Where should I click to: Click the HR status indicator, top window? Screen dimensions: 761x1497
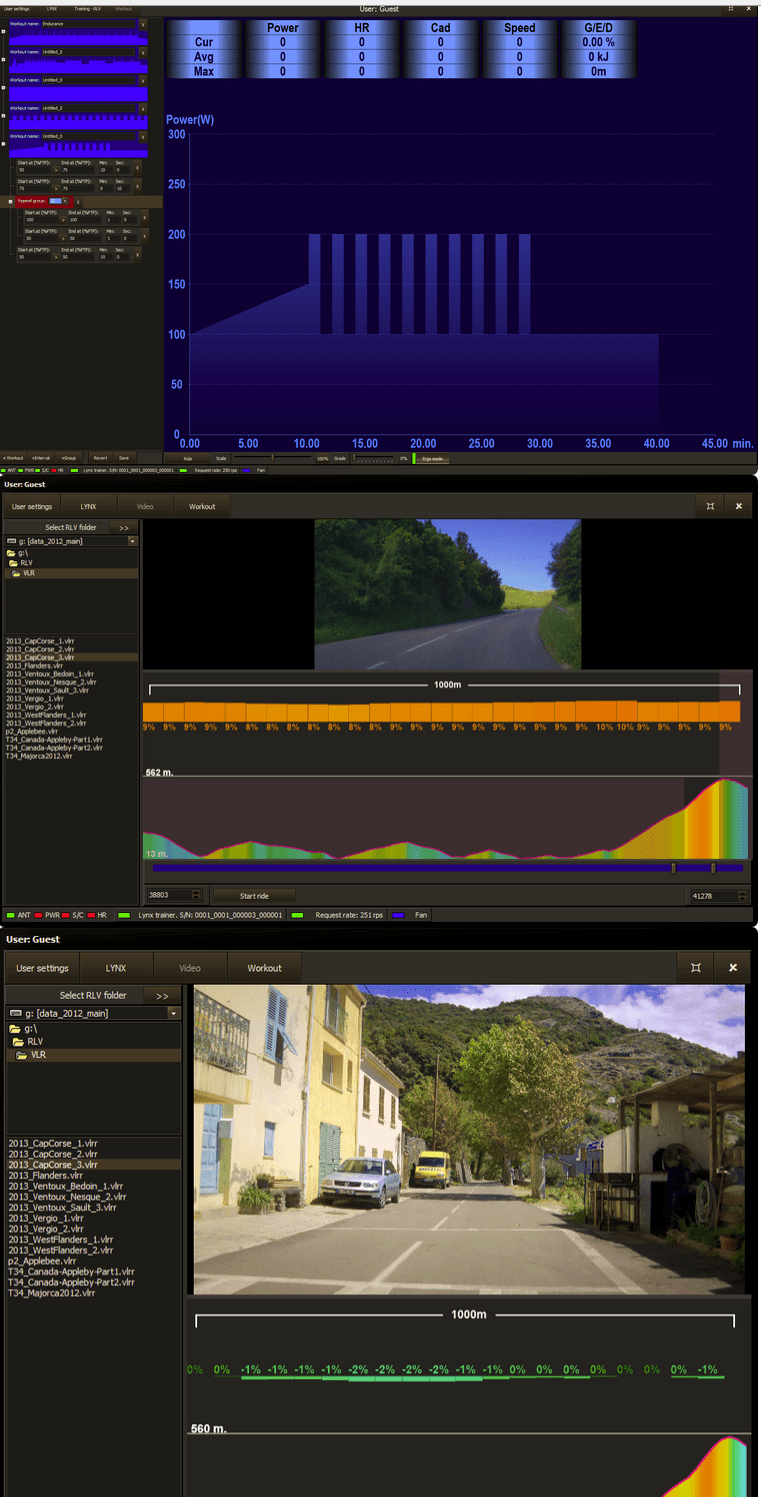click(x=56, y=469)
